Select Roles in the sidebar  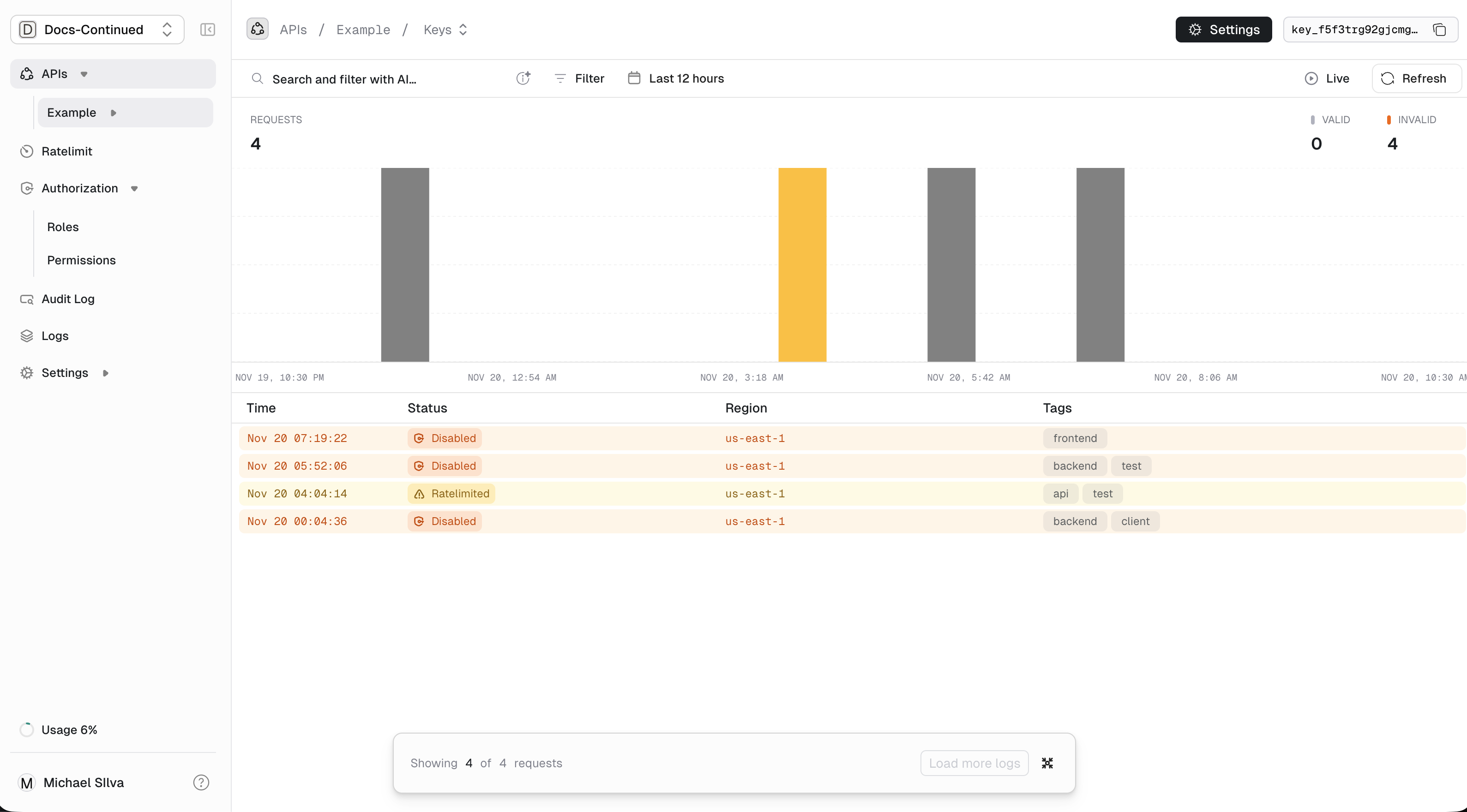(x=63, y=227)
